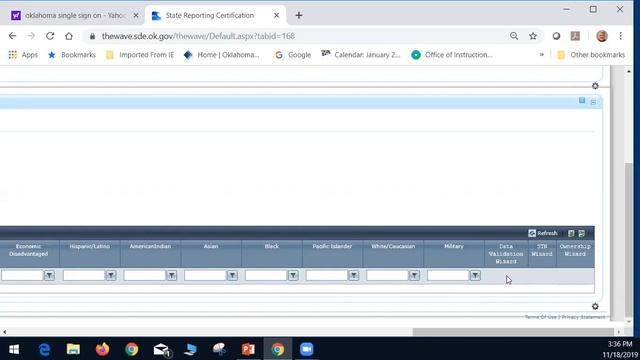Open the Black column filter menu
Screen dimensions: 640x360
click(293, 276)
